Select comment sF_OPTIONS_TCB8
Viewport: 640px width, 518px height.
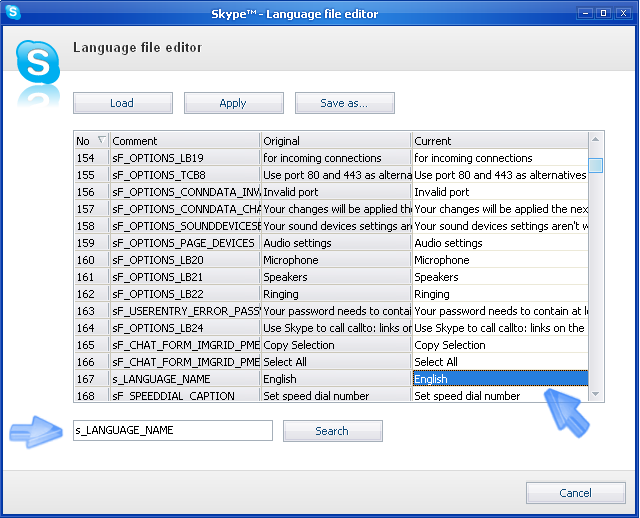[185, 175]
